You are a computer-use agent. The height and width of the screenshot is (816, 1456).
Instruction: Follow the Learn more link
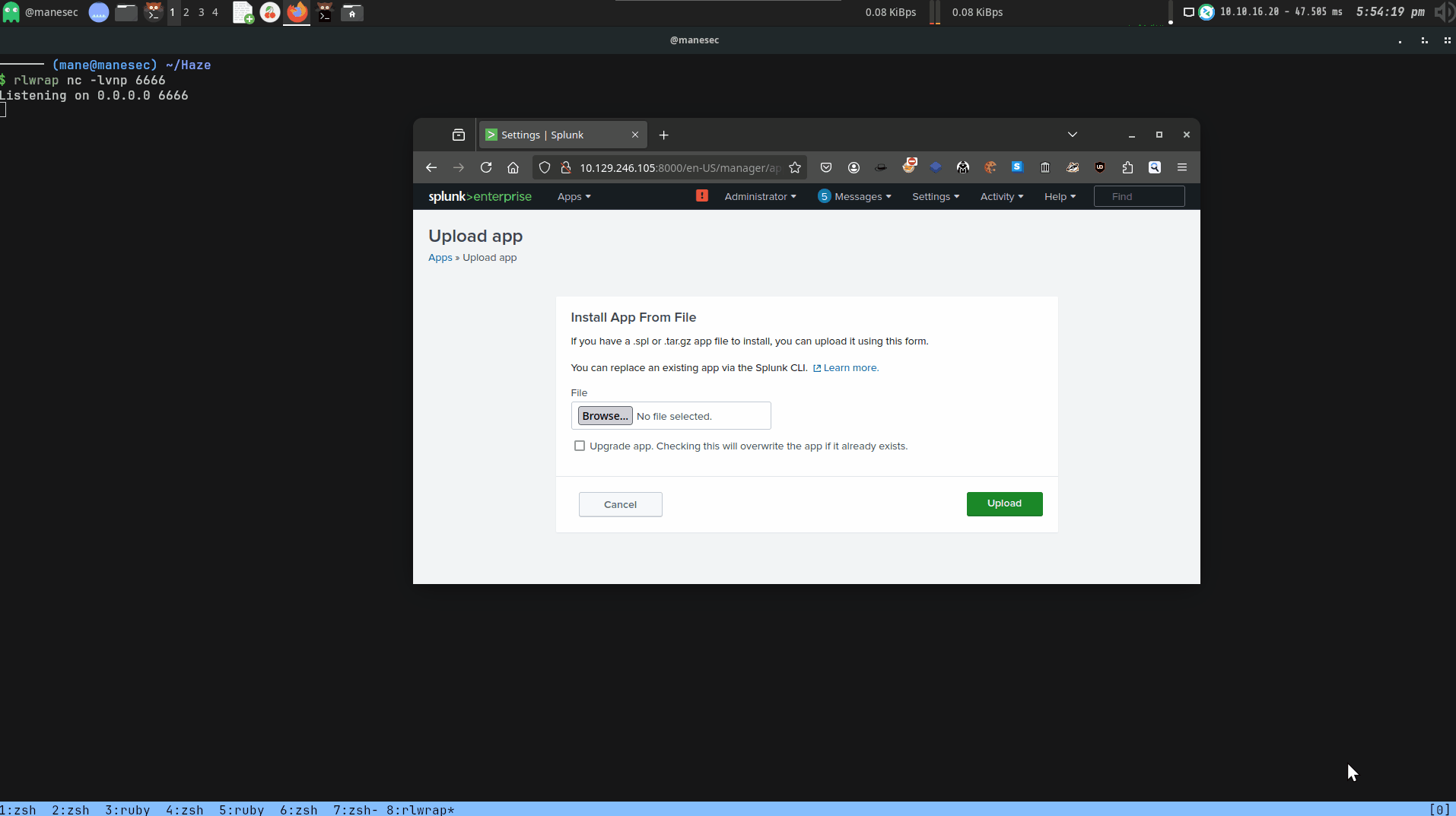(850, 368)
